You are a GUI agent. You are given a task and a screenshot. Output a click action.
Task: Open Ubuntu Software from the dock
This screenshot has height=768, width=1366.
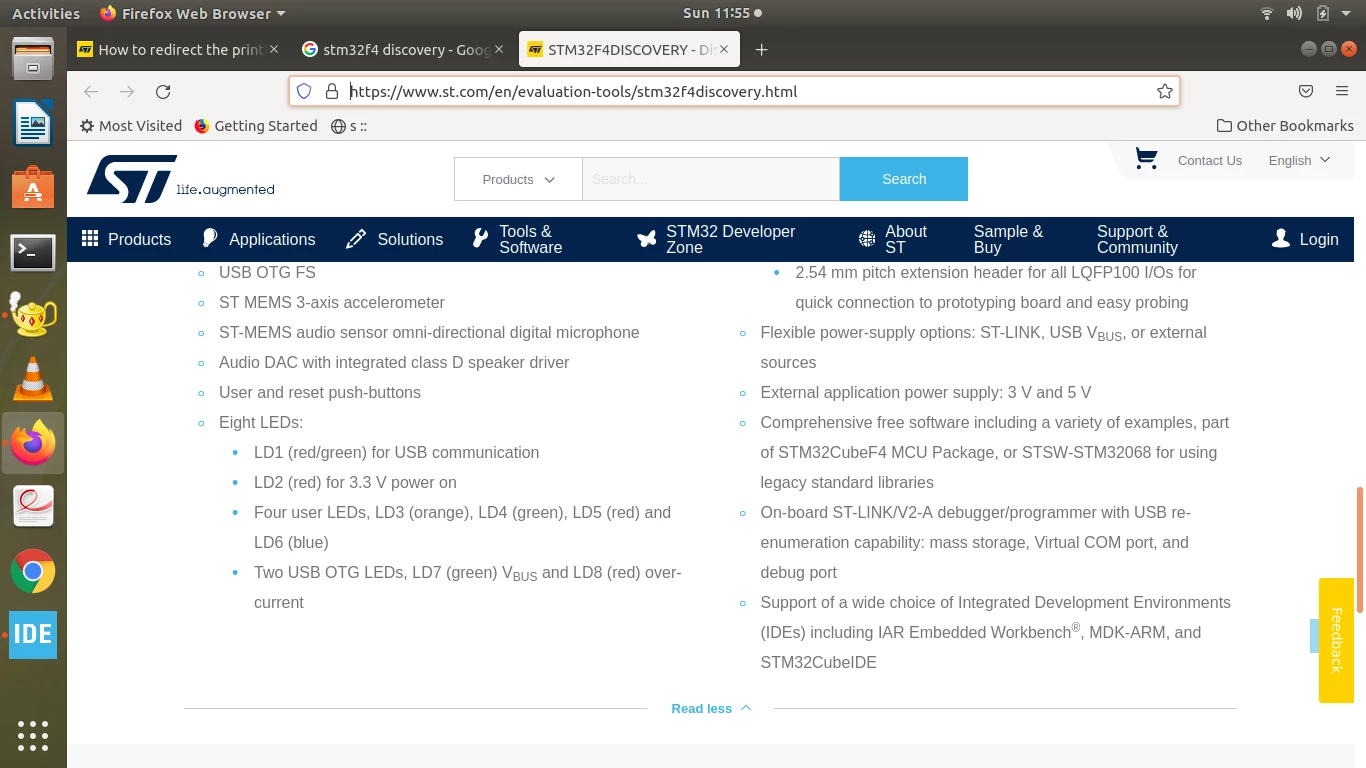[33, 187]
